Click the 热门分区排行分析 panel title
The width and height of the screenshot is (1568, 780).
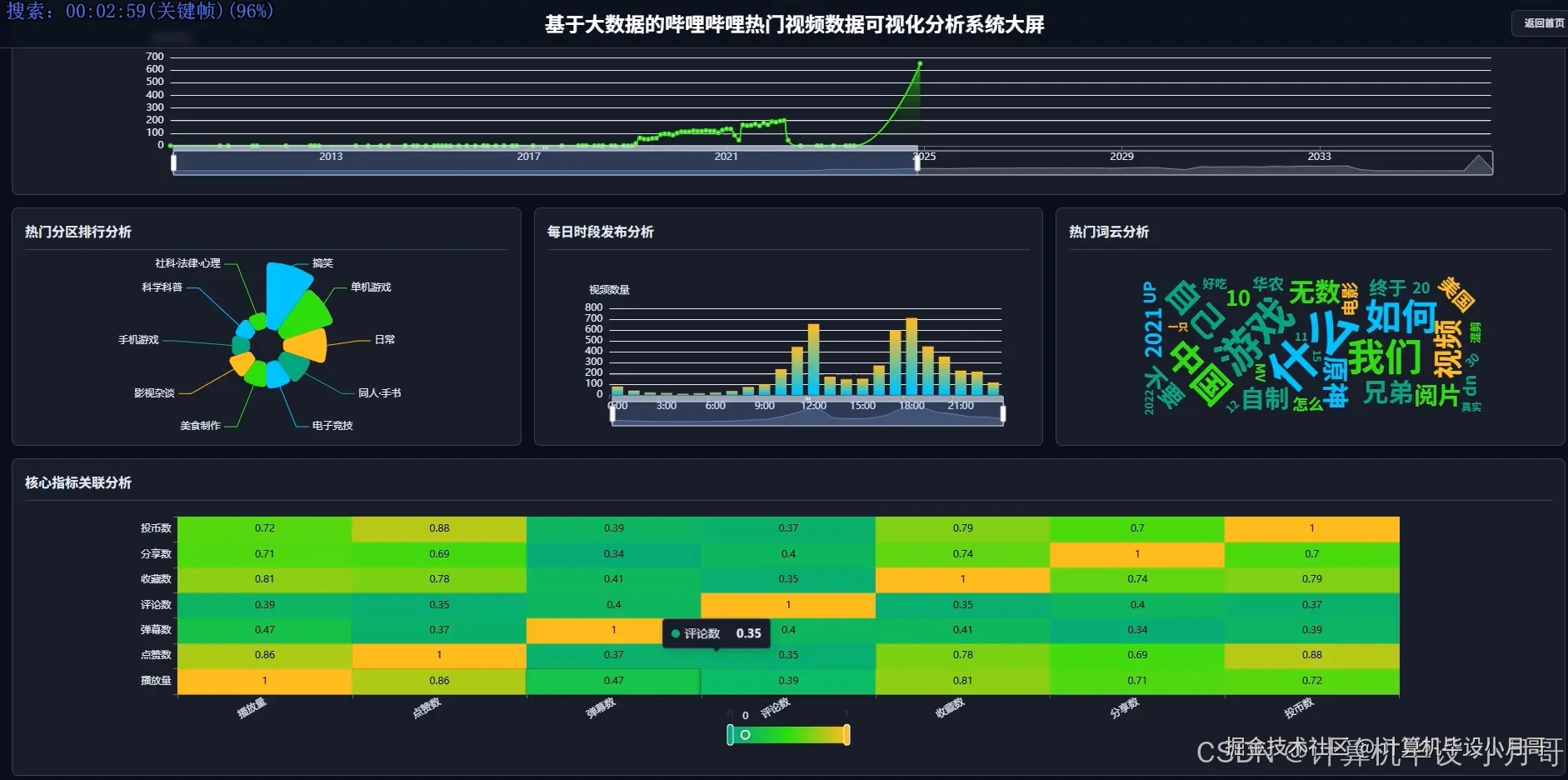point(78,232)
